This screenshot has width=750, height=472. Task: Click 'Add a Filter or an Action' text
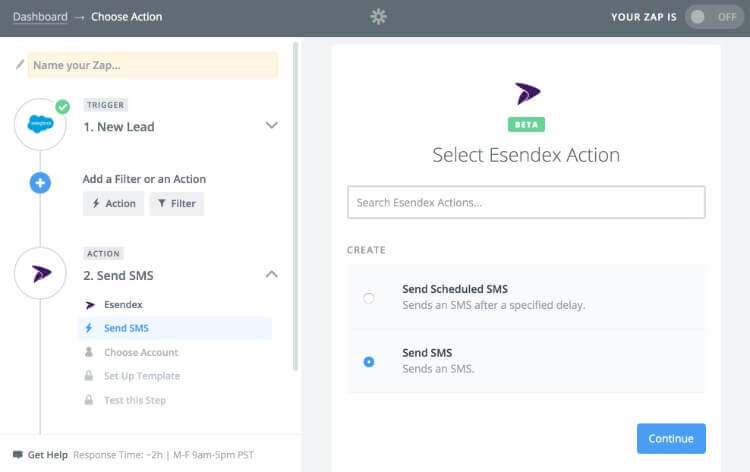point(144,179)
